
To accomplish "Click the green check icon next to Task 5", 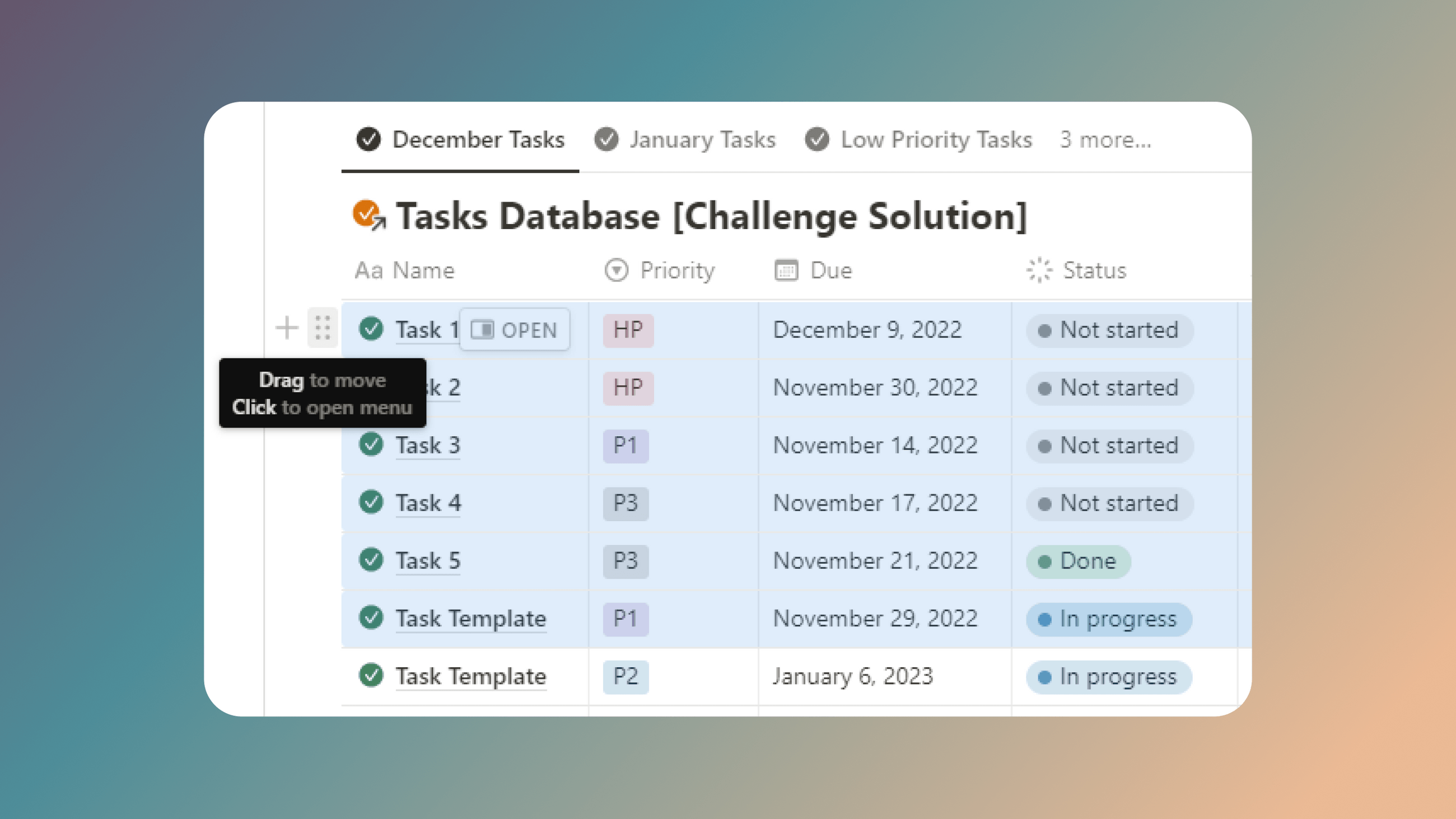I will [371, 561].
